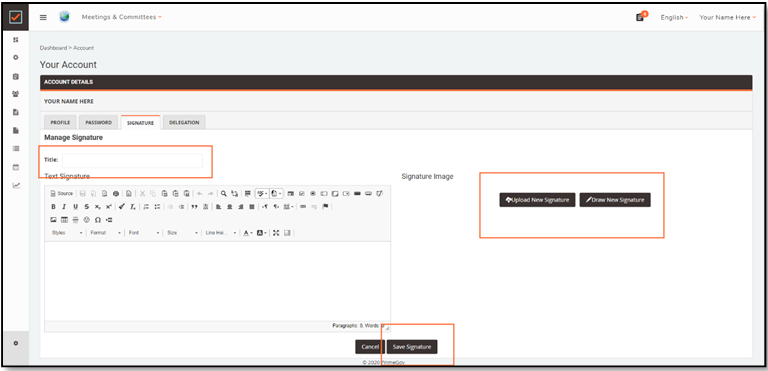768x371 pixels.
Task: Apply Bold formatting
Action: (53, 207)
